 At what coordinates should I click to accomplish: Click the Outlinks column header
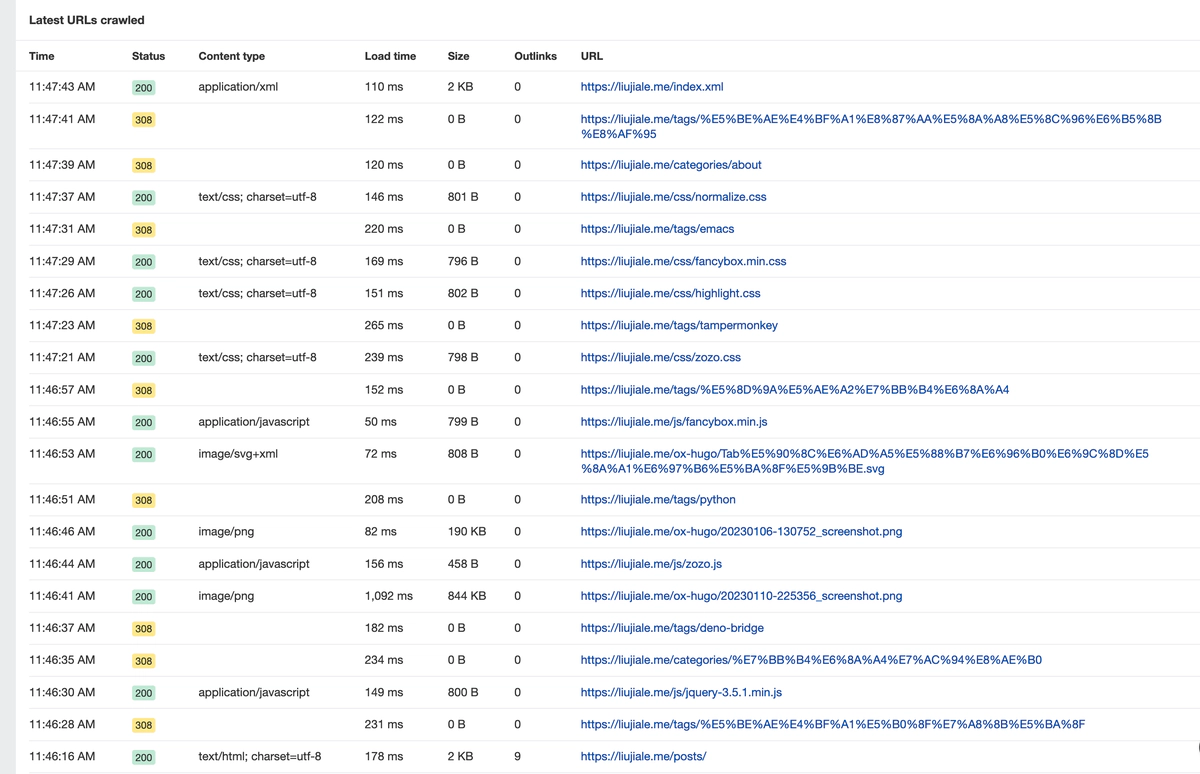(535, 56)
